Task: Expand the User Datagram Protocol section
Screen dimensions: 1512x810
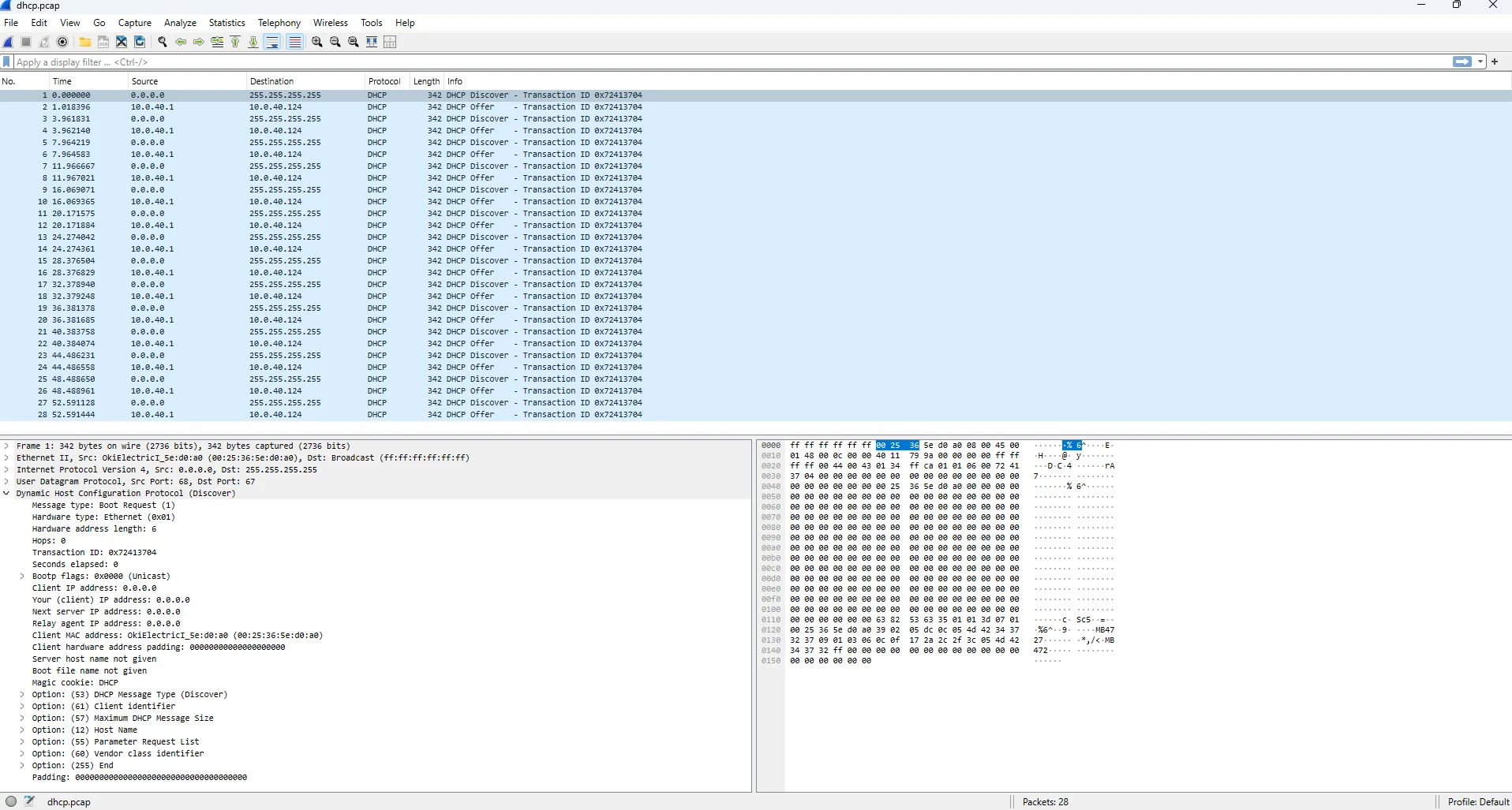Action: click(x=7, y=481)
